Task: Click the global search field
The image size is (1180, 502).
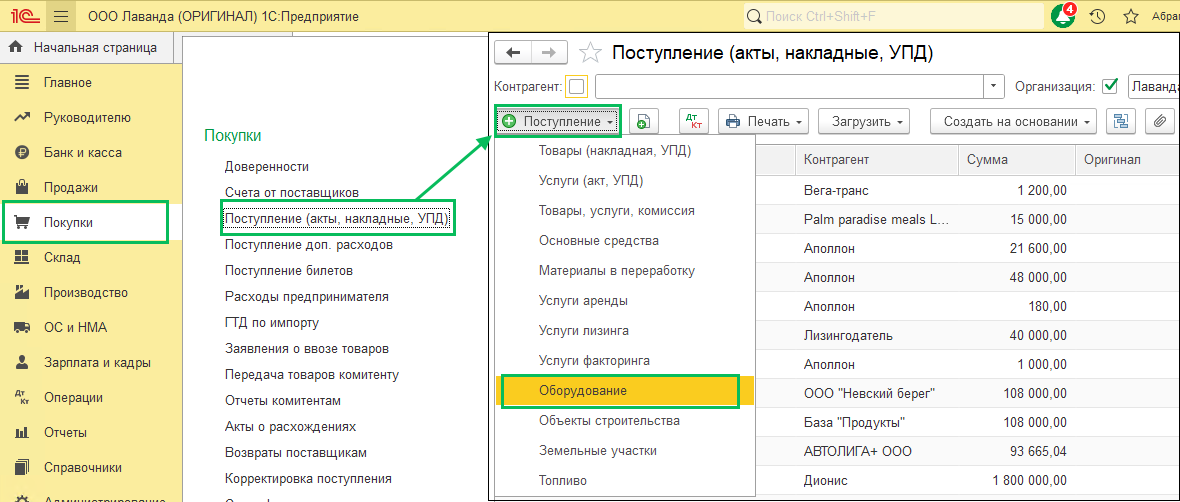Action: pos(893,16)
